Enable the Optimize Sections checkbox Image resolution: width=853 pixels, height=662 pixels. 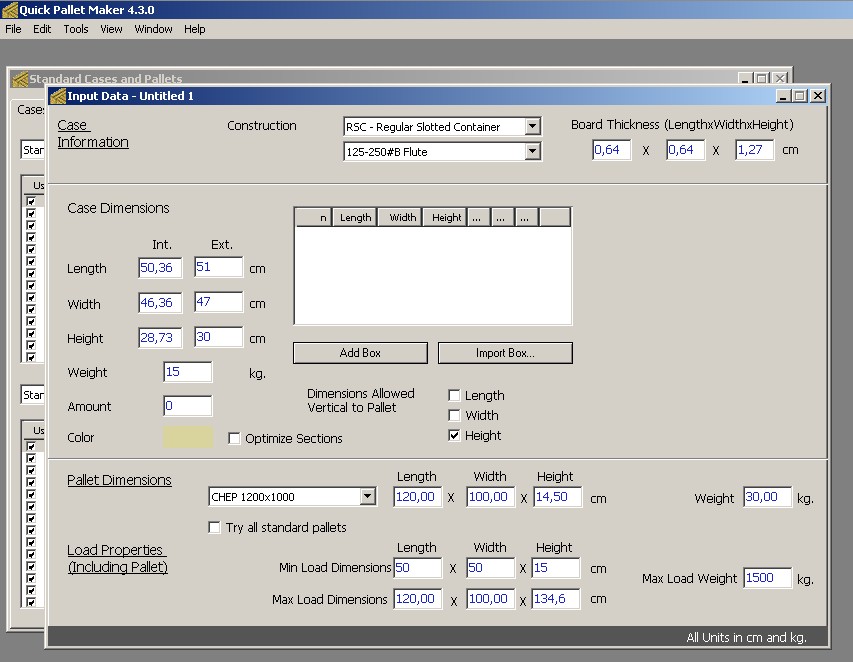[x=234, y=438]
